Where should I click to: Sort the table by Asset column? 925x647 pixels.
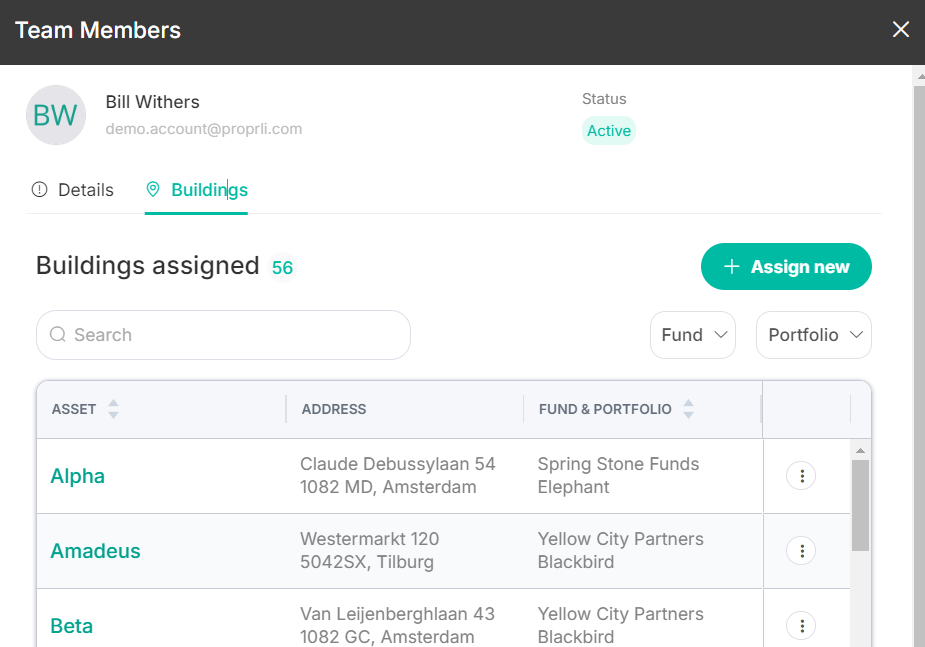(x=113, y=409)
